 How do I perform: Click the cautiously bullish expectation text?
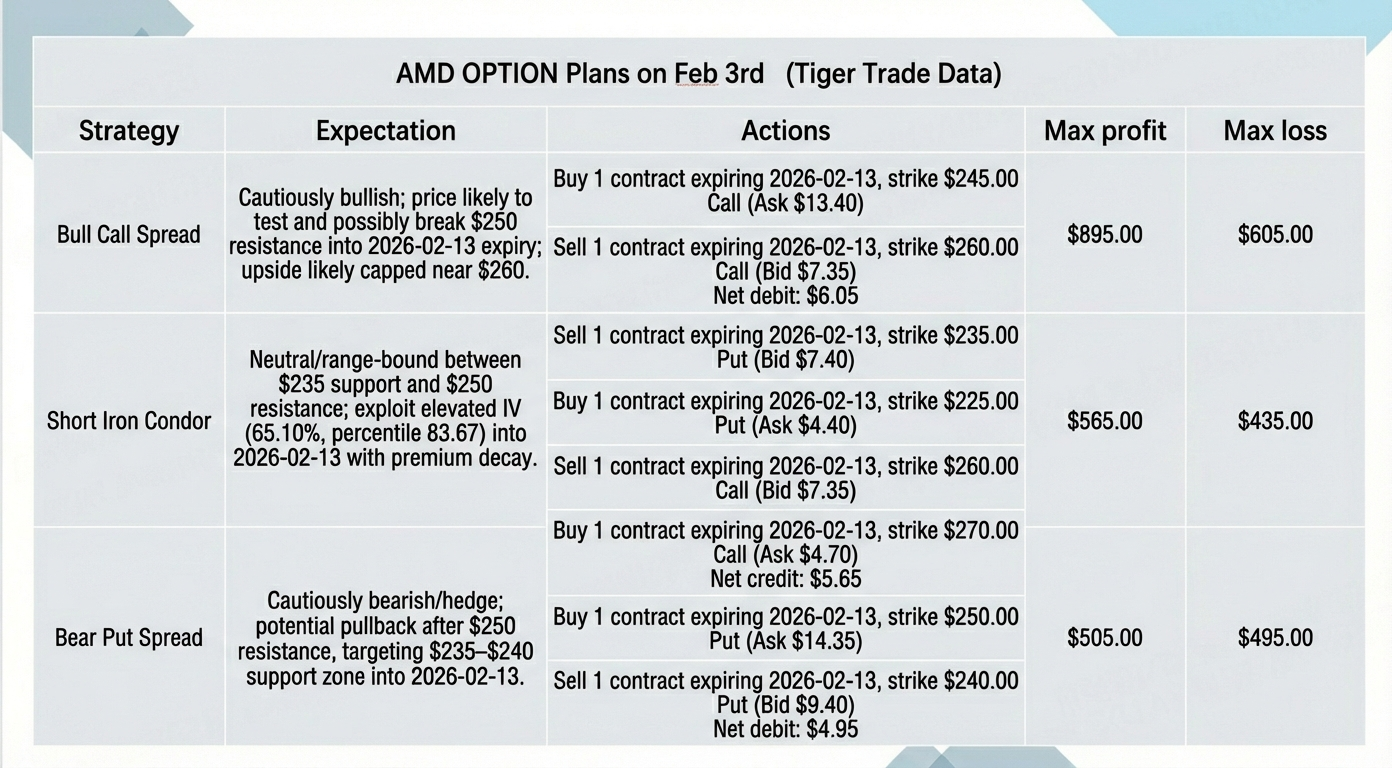[386, 234]
